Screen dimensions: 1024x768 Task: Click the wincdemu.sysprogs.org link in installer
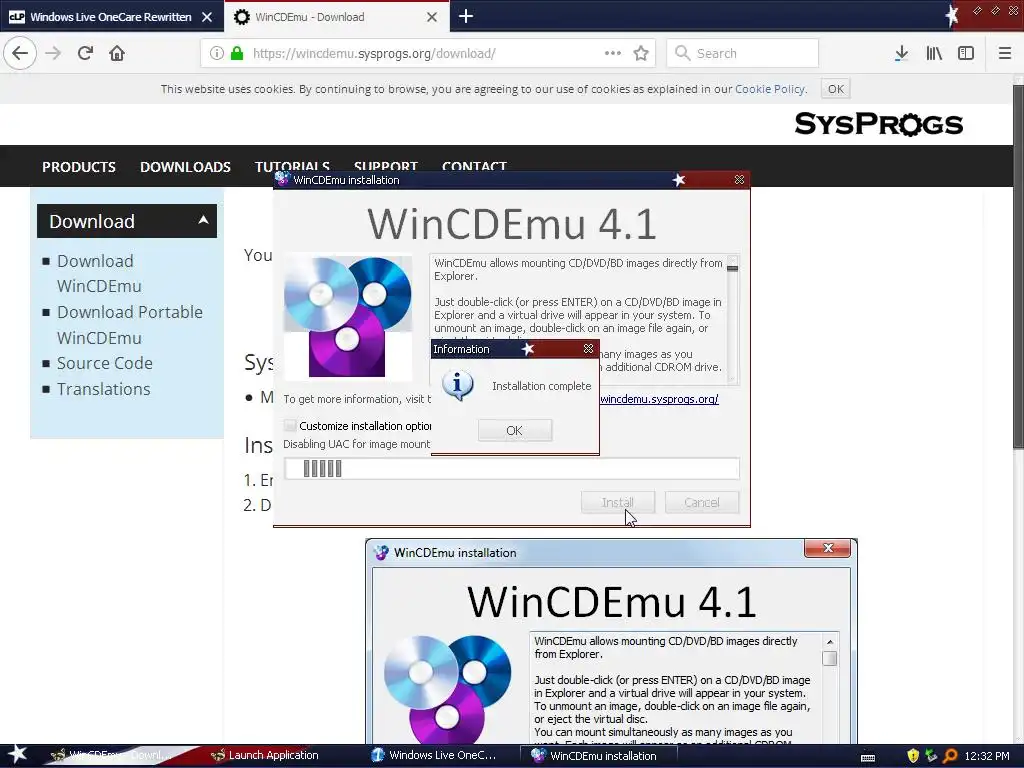[659, 399]
